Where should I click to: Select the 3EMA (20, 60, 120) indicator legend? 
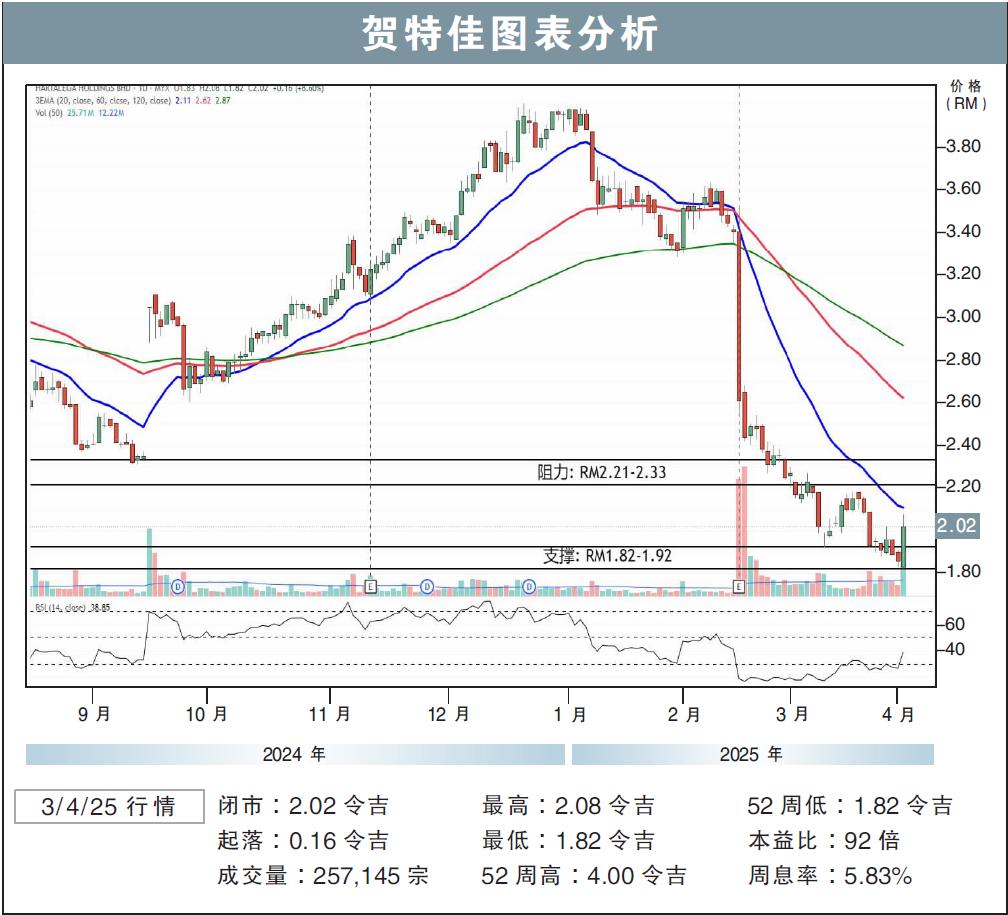[132, 101]
